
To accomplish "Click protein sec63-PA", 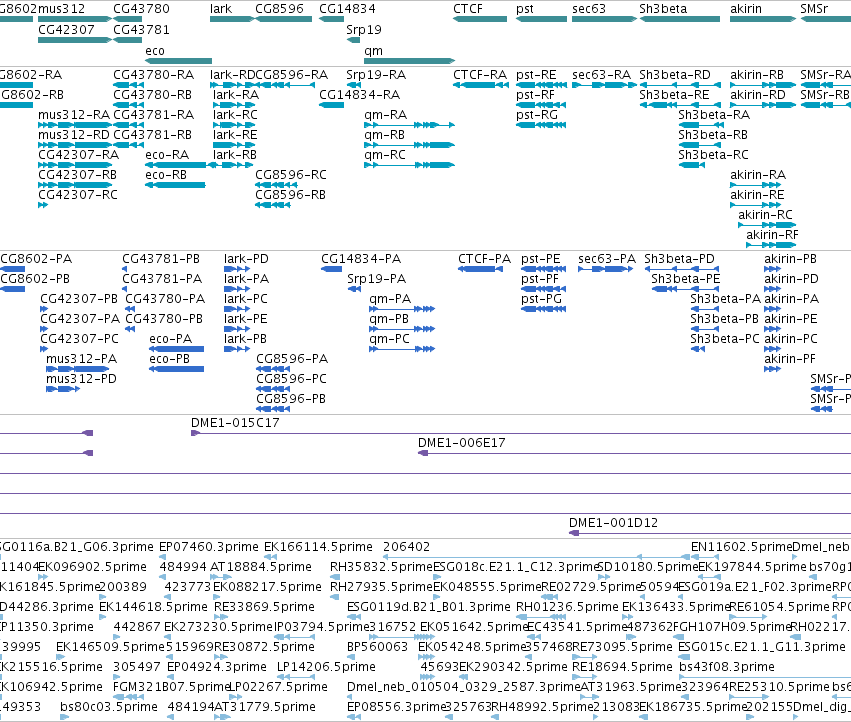I will (607, 258).
